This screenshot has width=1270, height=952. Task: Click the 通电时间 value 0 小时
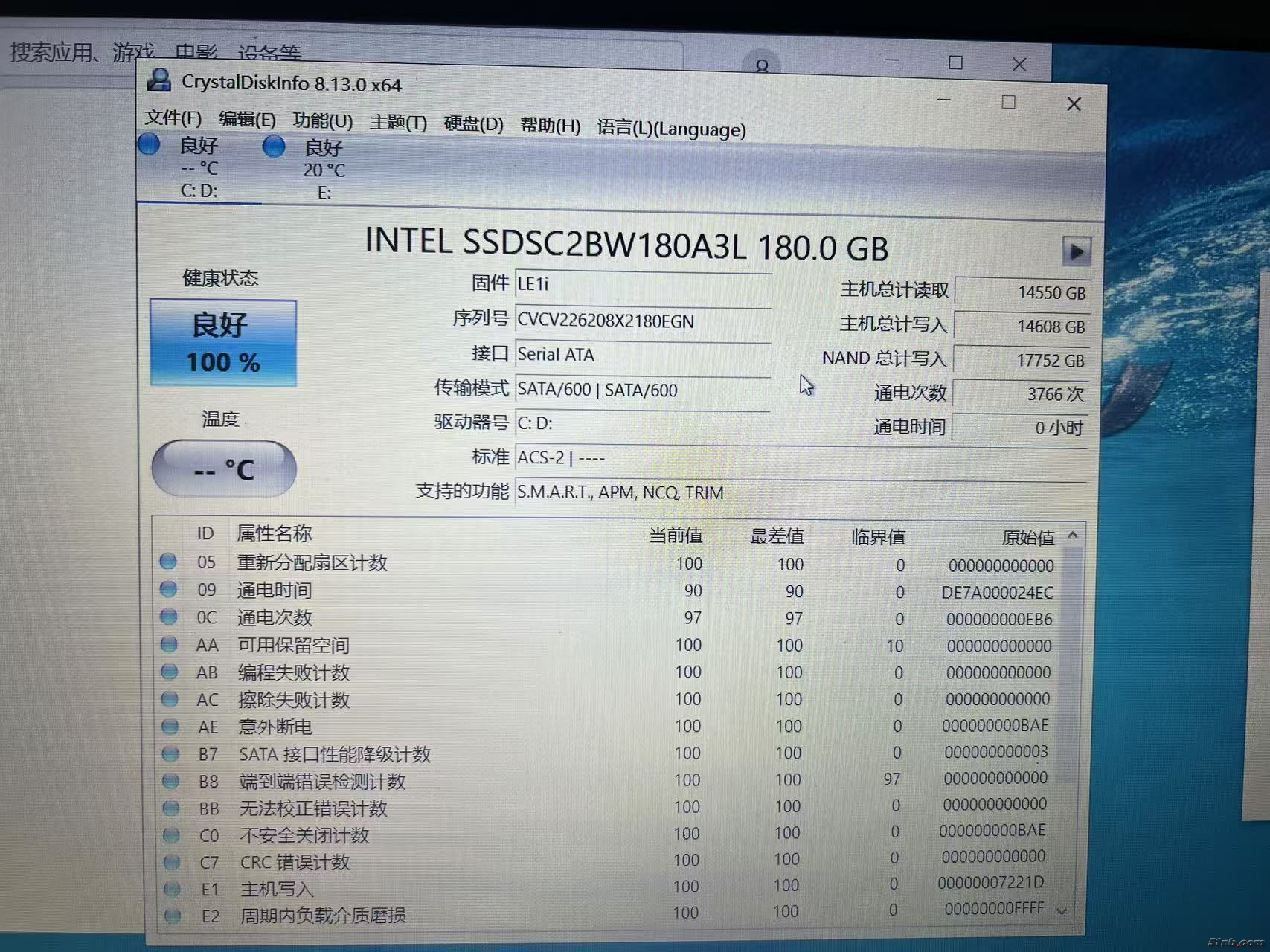pyautogui.click(x=1020, y=428)
